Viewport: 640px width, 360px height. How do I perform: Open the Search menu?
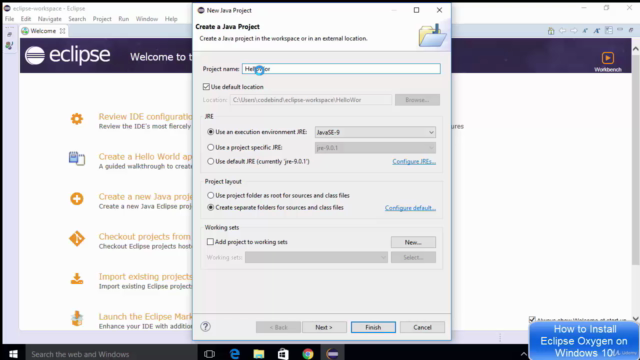[x=77, y=19]
